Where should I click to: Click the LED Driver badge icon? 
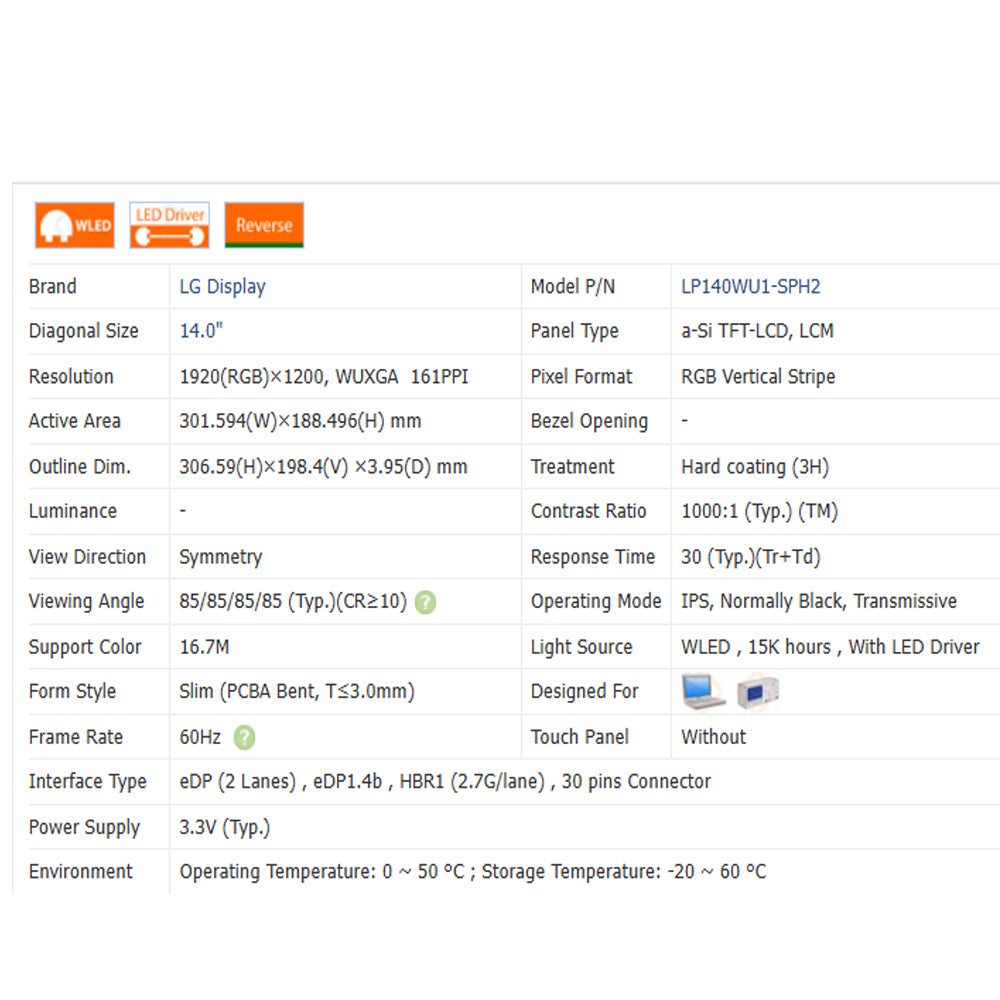tap(170, 225)
